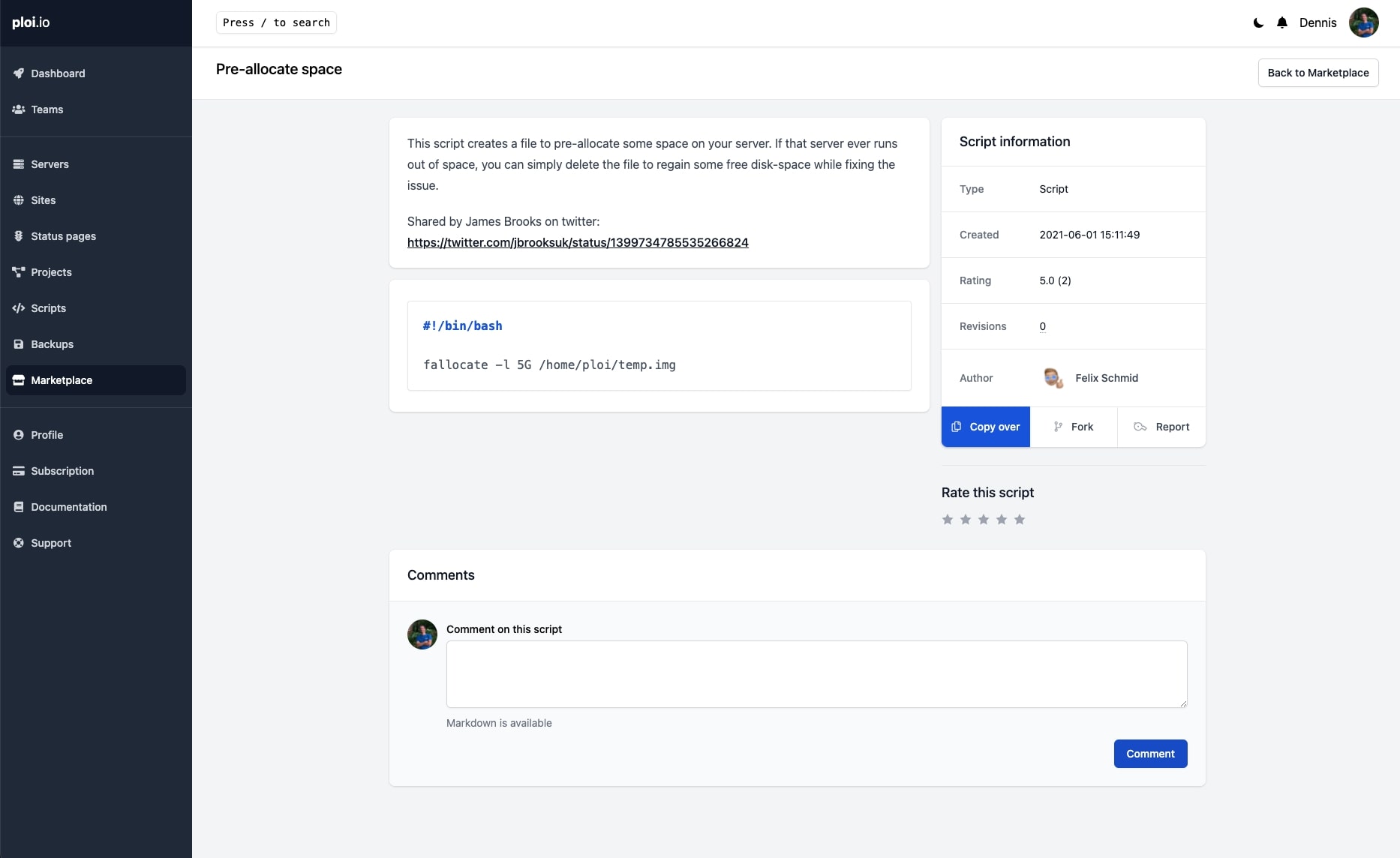
Task: Select Teams in the sidebar
Action: tap(47, 109)
